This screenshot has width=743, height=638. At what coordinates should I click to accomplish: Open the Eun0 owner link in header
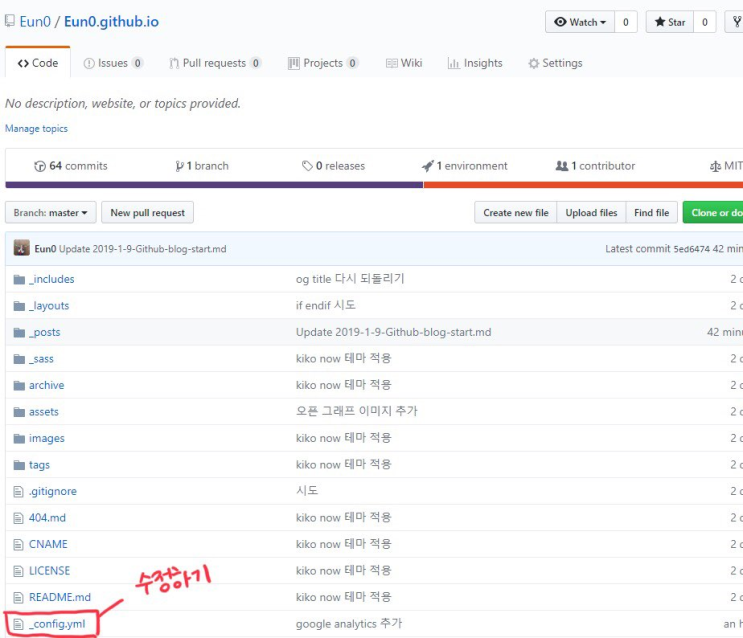pyautogui.click(x=35, y=22)
